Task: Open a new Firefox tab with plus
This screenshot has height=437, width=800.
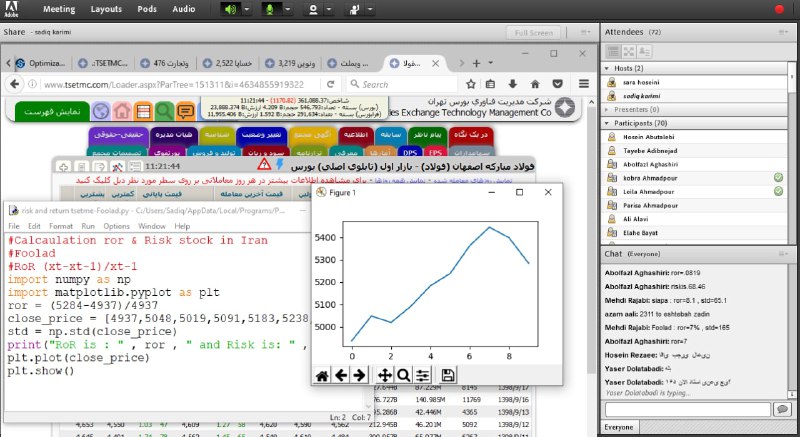Action: [476, 63]
